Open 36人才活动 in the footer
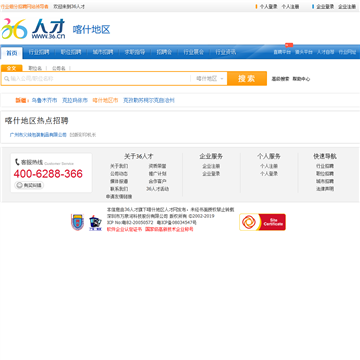The width and height of the screenshot is (360, 360). point(158,189)
